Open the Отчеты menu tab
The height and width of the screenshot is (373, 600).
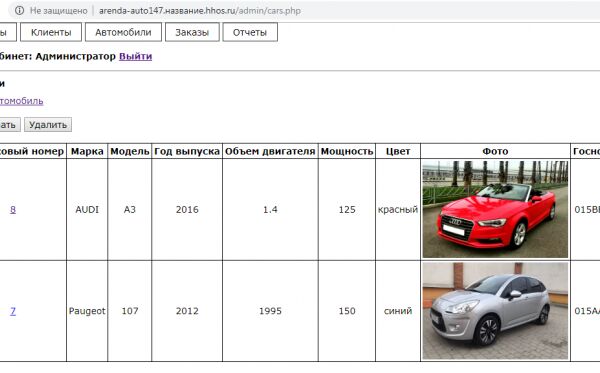pyautogui.click(x=250, y=32)
